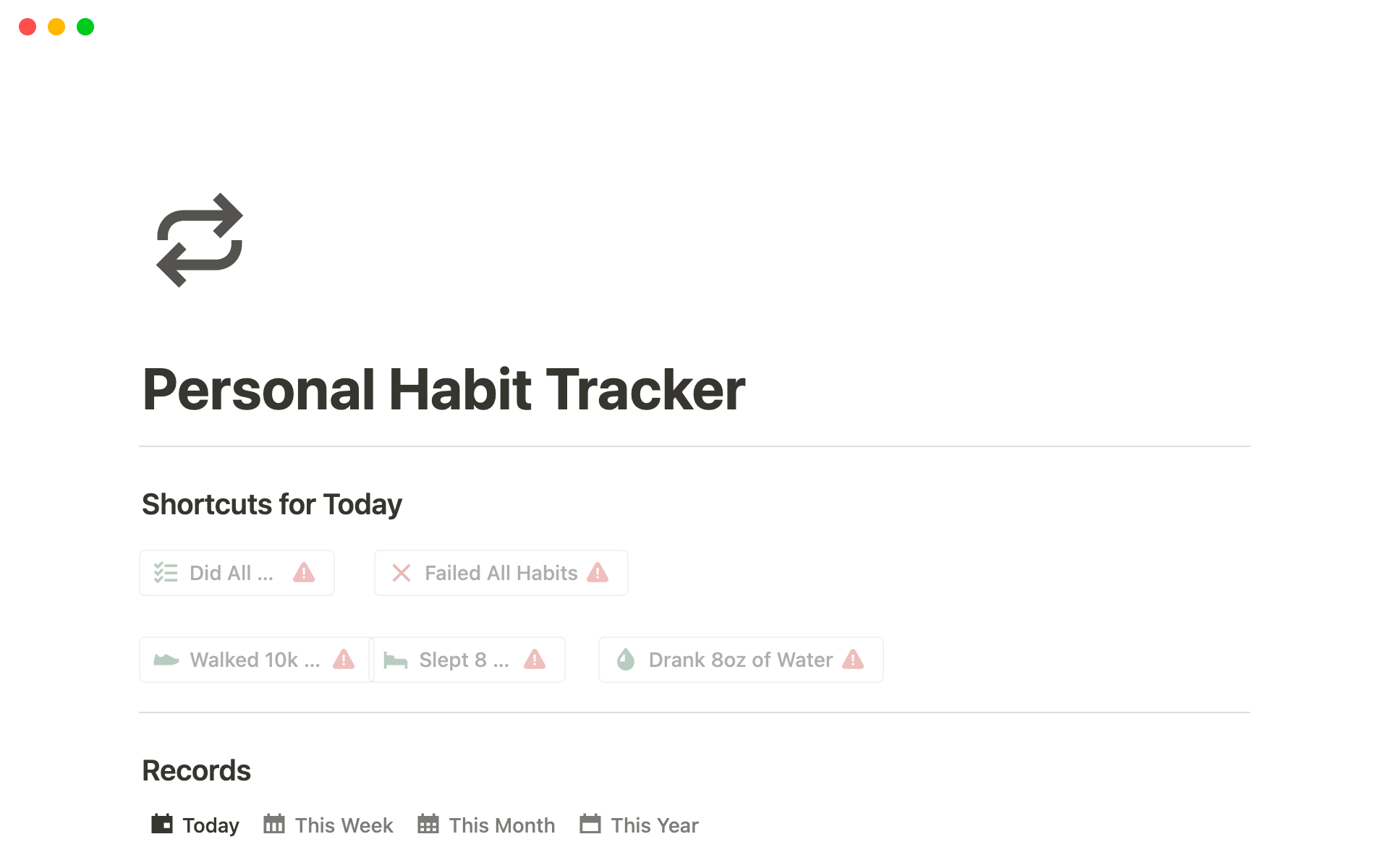Click warning triangle on Drank 8oz of Water

(853, 660)
